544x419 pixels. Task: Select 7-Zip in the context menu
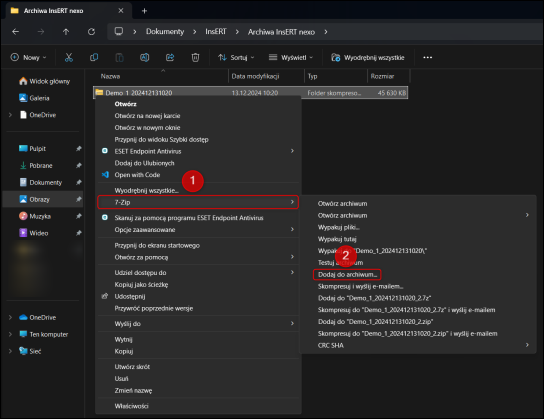(198, 202)
